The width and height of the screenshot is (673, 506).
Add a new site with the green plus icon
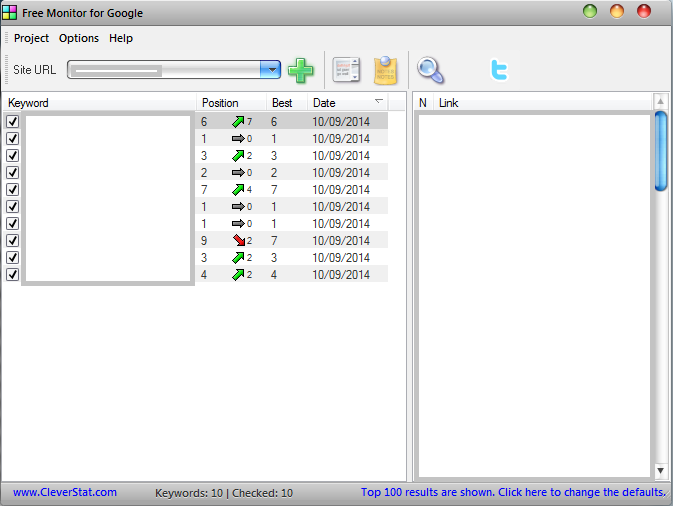[x=300, y=70]
